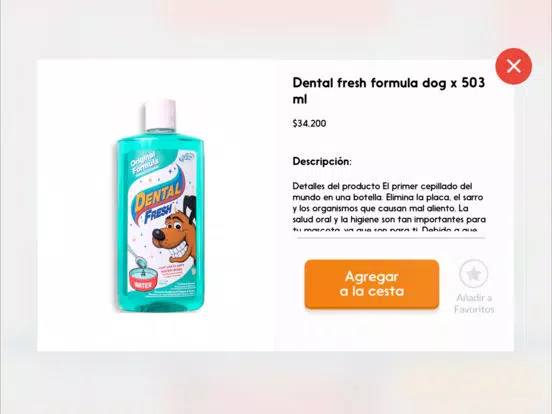
Task: Click the blurred background below the popup
Action: [276, 382]
